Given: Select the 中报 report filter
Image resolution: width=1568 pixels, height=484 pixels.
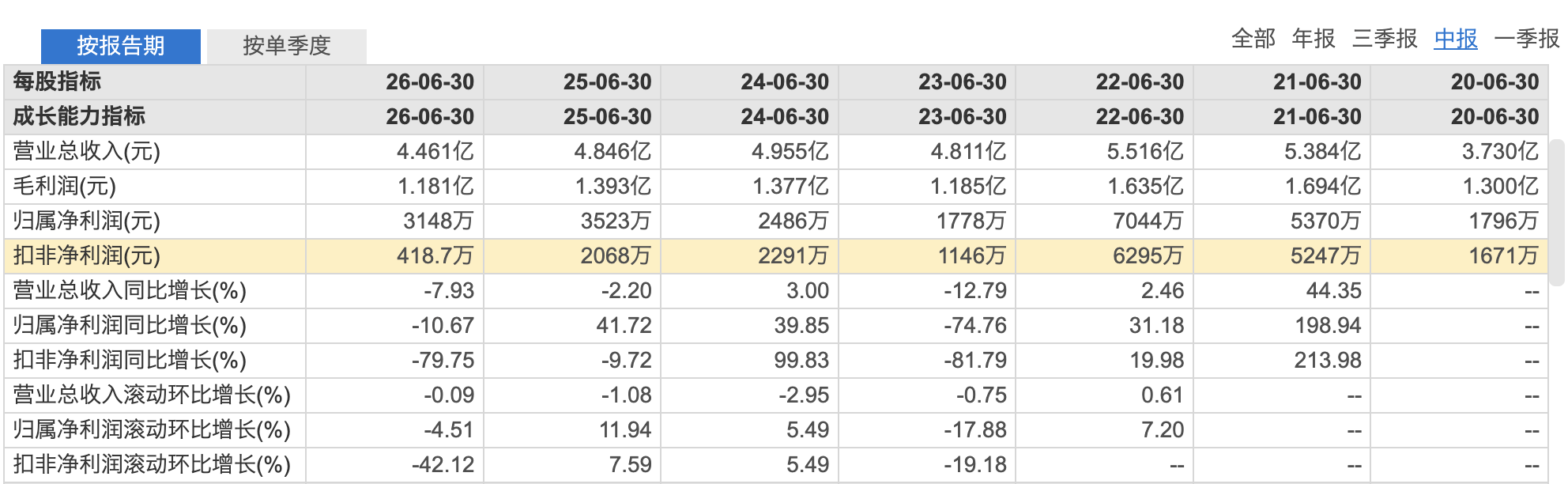Looking at the screenshot, I should 1456,39.
